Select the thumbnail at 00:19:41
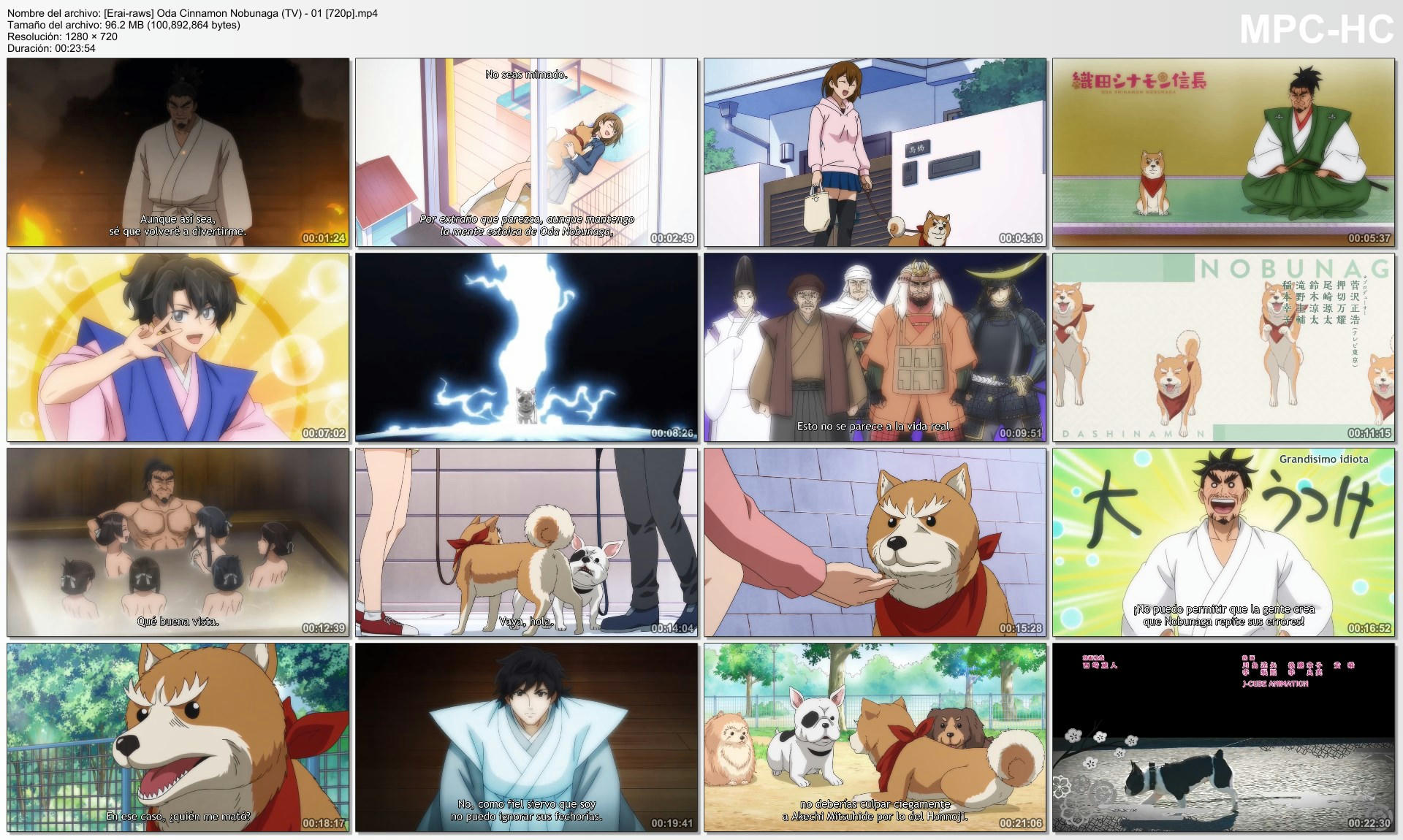This screenshot has width=1403, height=840. click(527, 738)
